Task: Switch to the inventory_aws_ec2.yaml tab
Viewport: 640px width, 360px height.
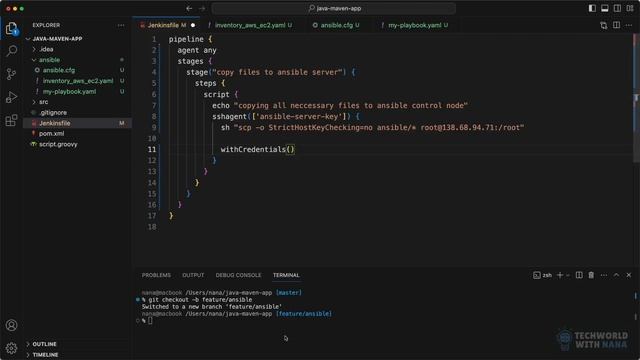Action: pyautogui.click(x=250, y=25)
